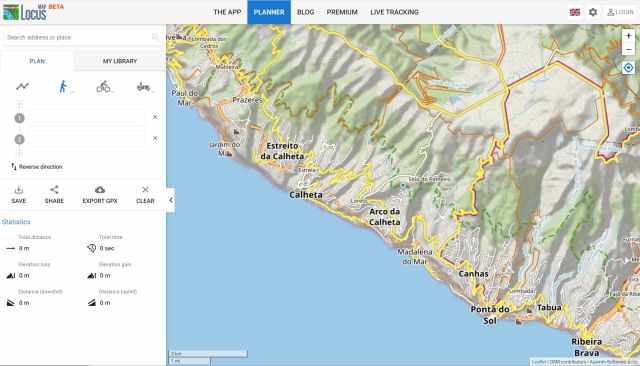This screenshot has height=366, width=640.
Task: Open THE APP menu item
Action: (x=227, y=12)
